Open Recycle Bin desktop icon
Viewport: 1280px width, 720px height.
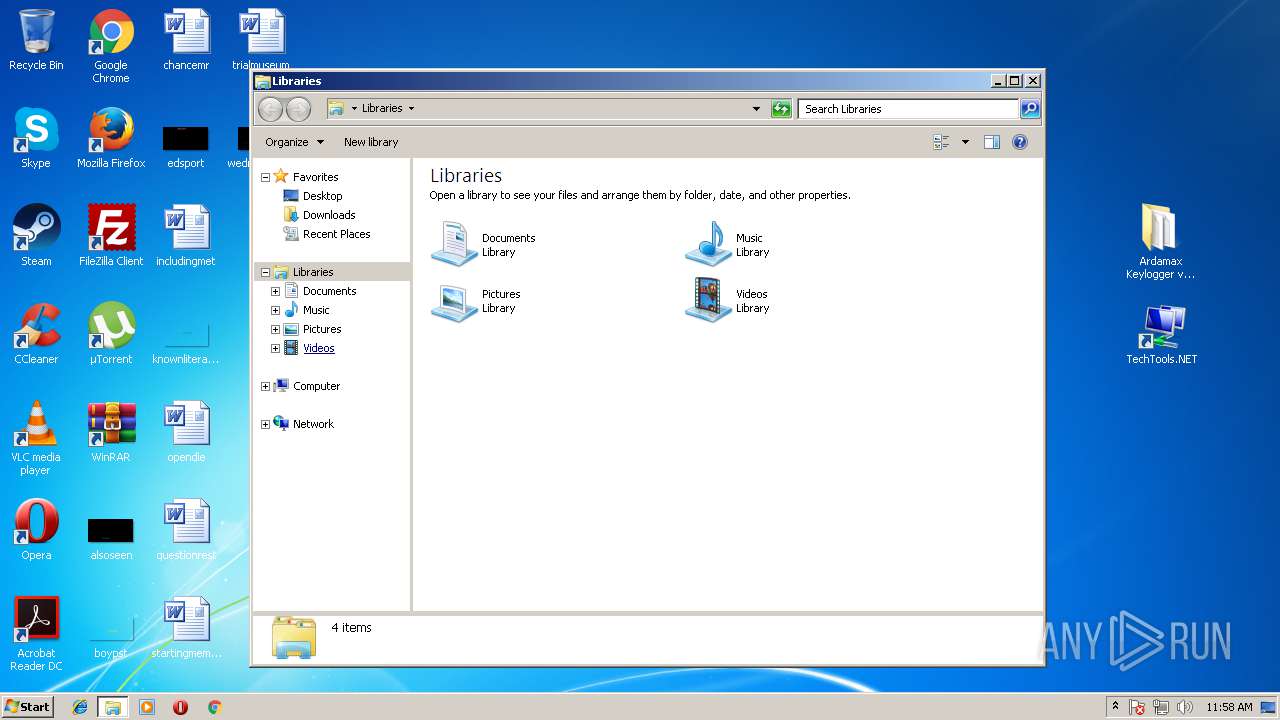tap(36, 40)
